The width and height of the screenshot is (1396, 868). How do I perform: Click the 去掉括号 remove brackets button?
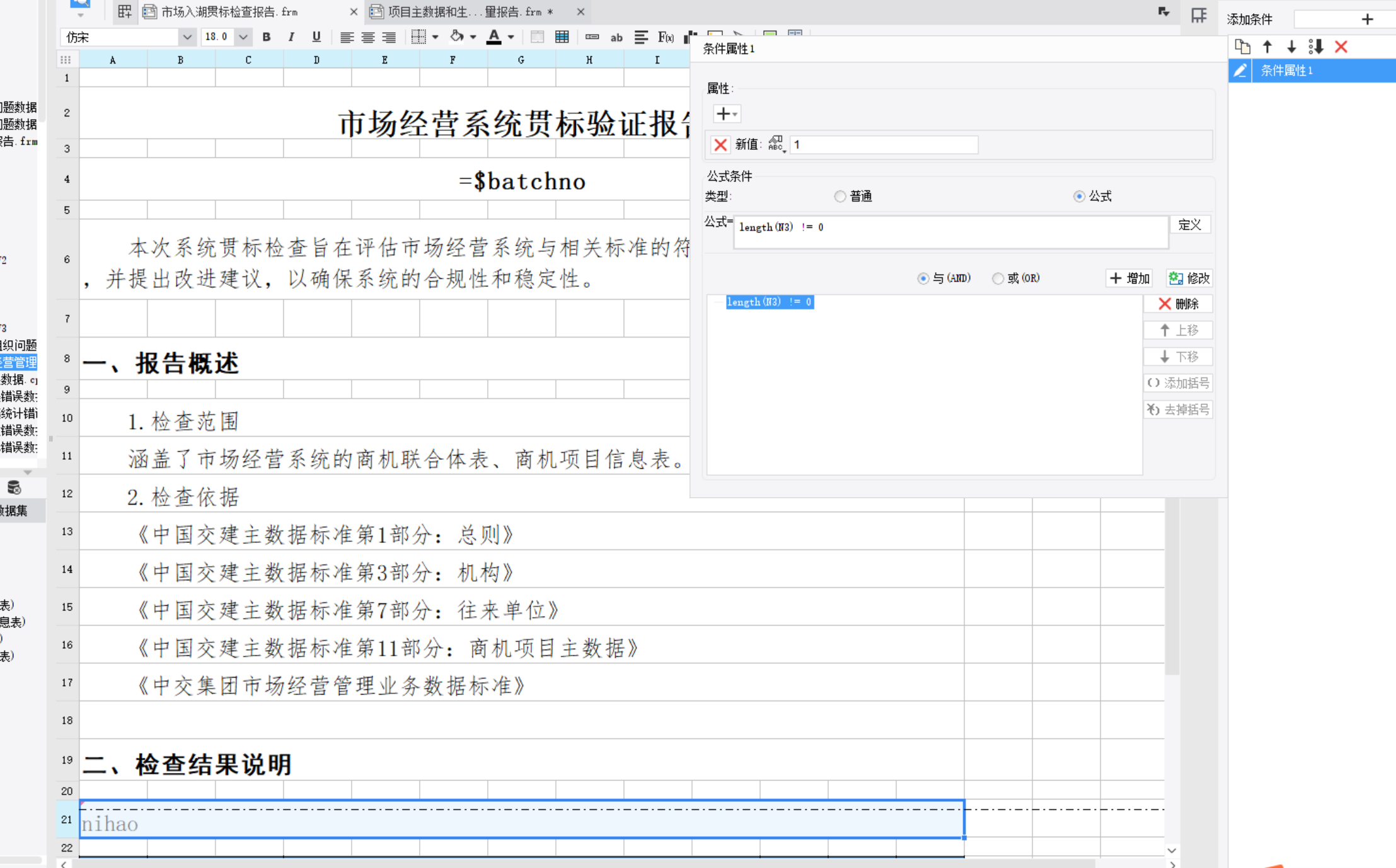pyautogui.click(x=1178, y=410)
